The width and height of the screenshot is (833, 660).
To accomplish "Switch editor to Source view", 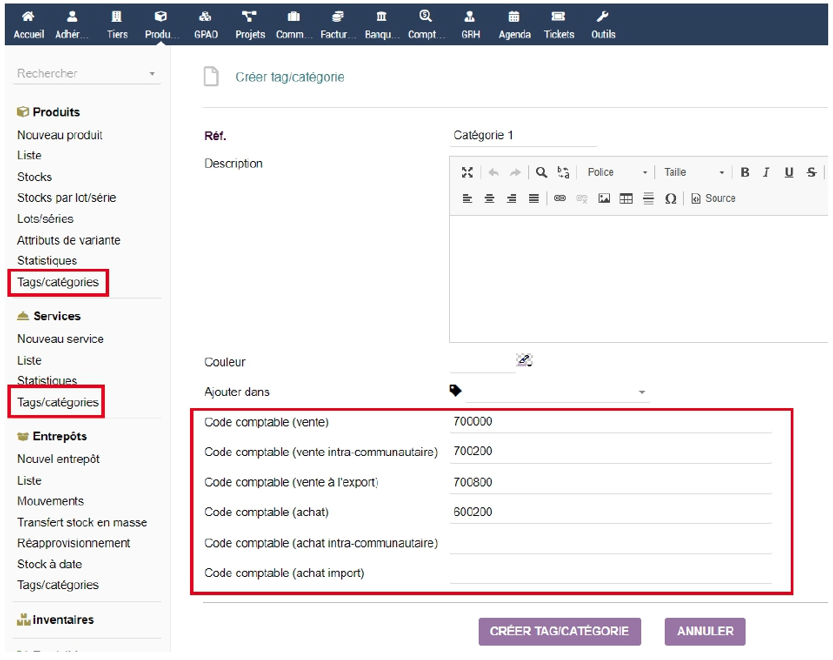I will 713,198.
